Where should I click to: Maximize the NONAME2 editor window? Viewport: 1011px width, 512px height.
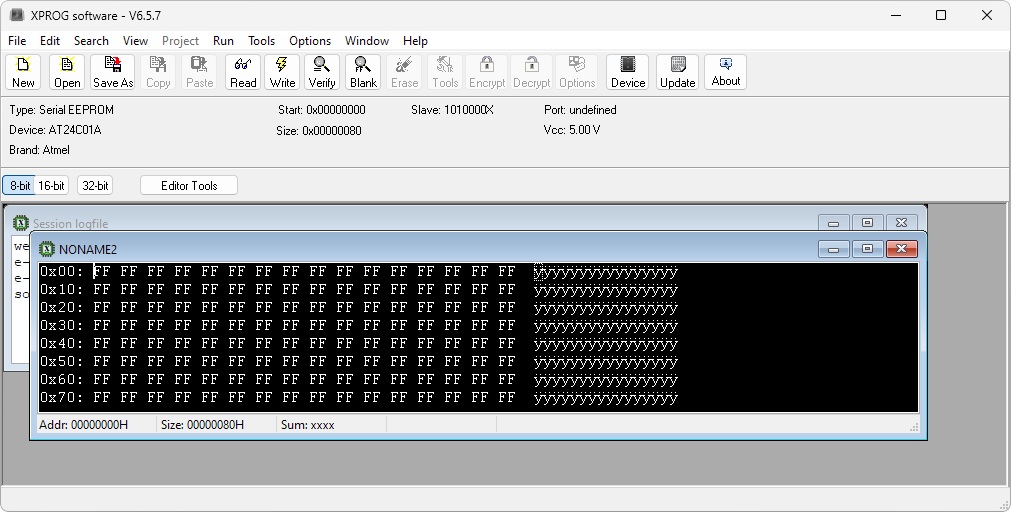point(867,249)
